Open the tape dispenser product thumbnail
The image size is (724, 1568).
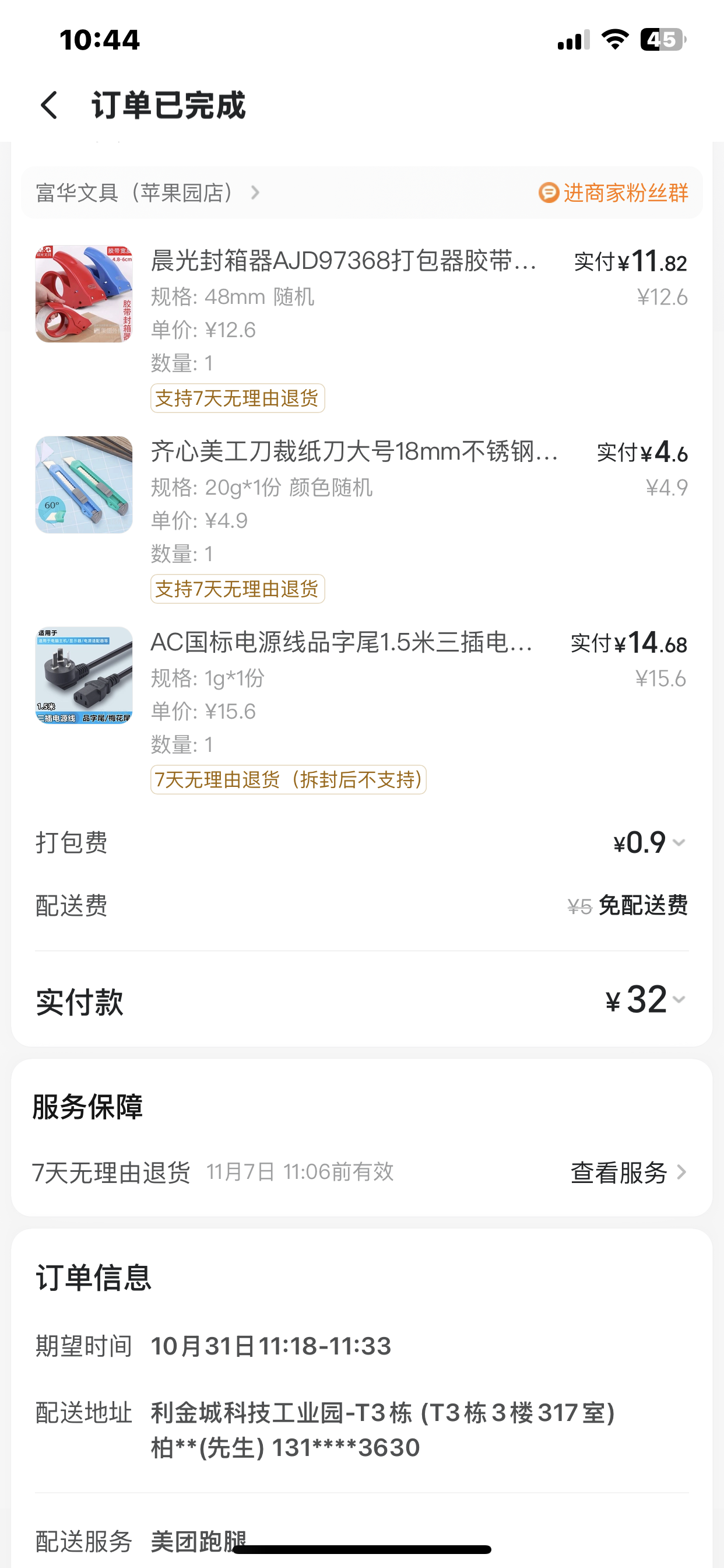click(84, 294)
